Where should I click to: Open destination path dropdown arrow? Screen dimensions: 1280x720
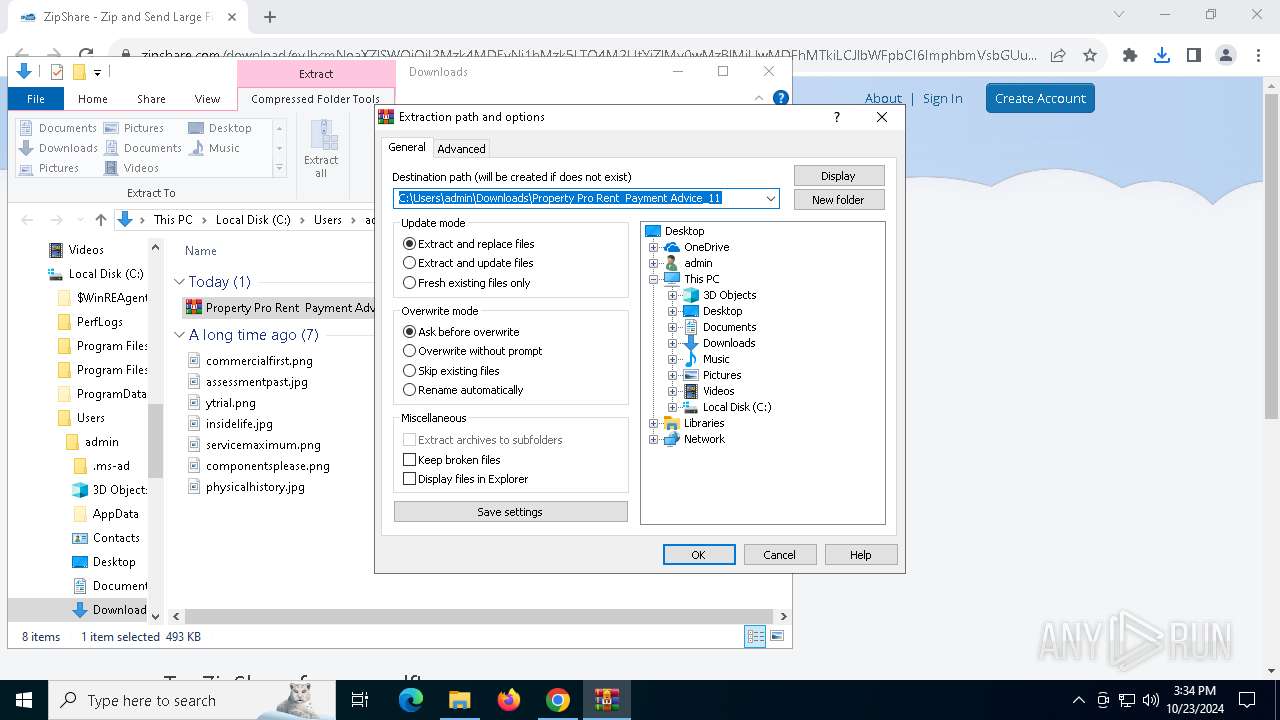pyautogui.click(x=771, y=198)
